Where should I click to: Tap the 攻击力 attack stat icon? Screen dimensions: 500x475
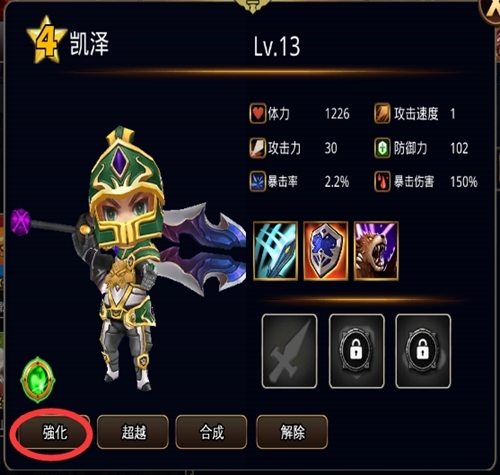pyautogui.click(x=258, y=148)
